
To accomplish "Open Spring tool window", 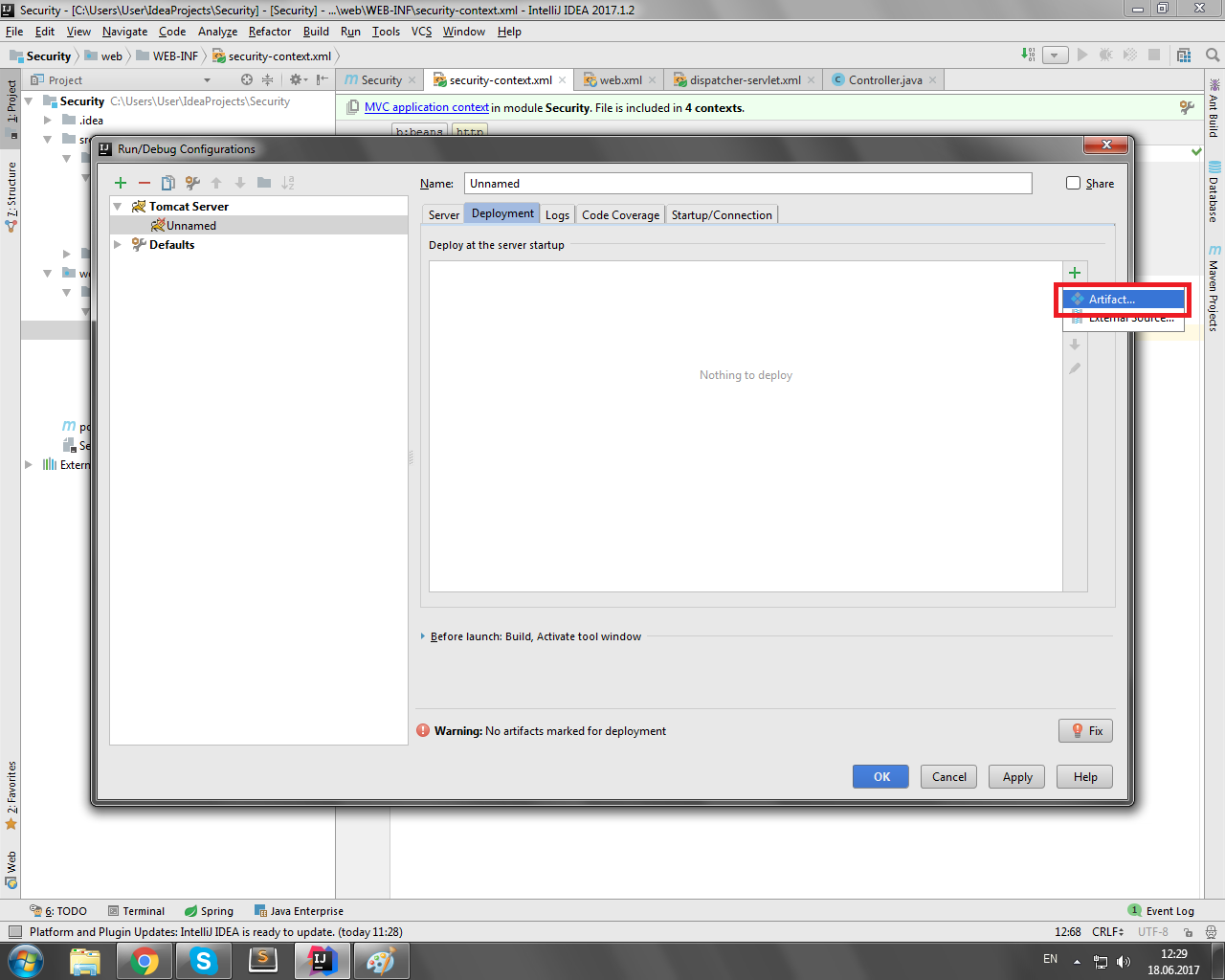I will pos(209,911).
